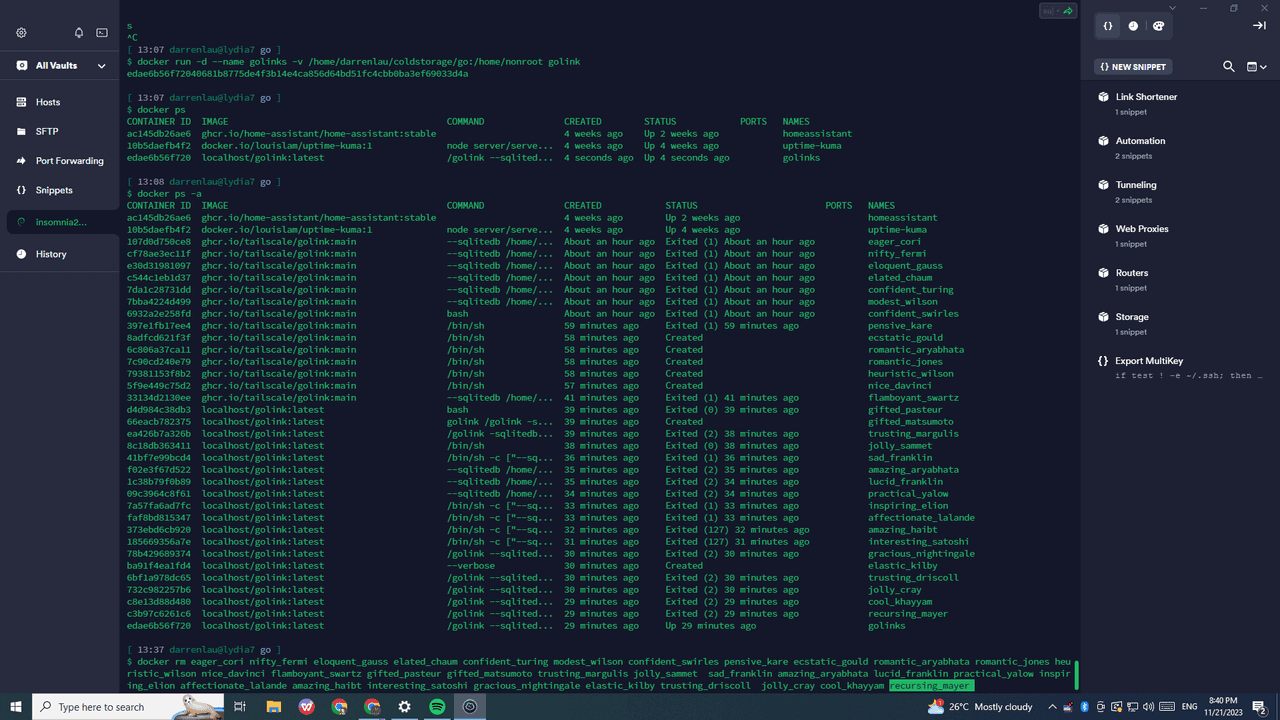Viewport: 1280px width, 720px height.
Task: Open Port Forwarding section
Action: pos(69,161)
